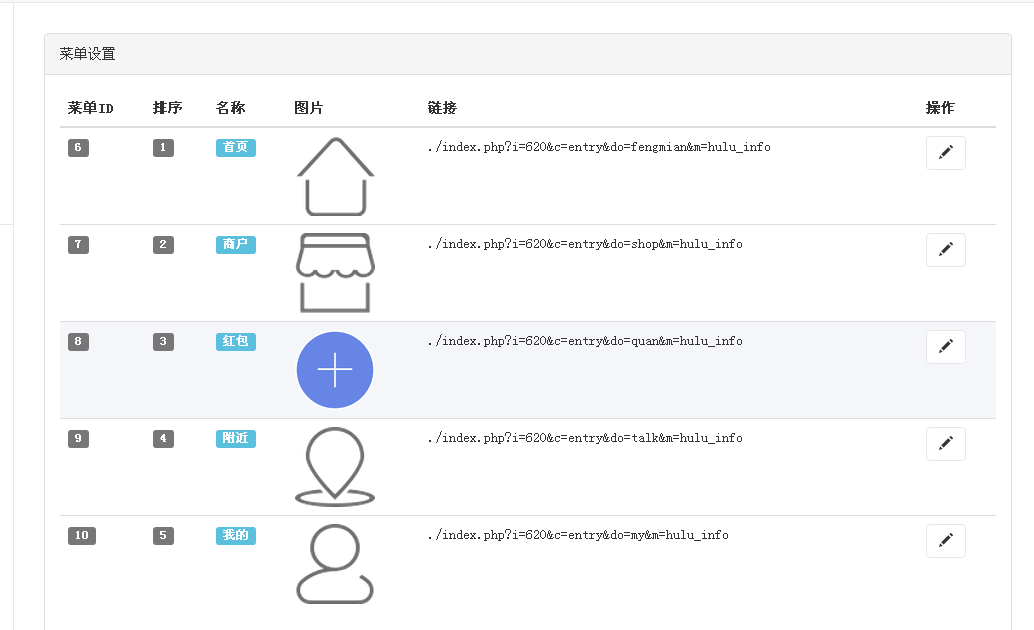Screen dimensions: 1034x630
Task: Select the house image for 首页
Action: (x=335, y=176)
